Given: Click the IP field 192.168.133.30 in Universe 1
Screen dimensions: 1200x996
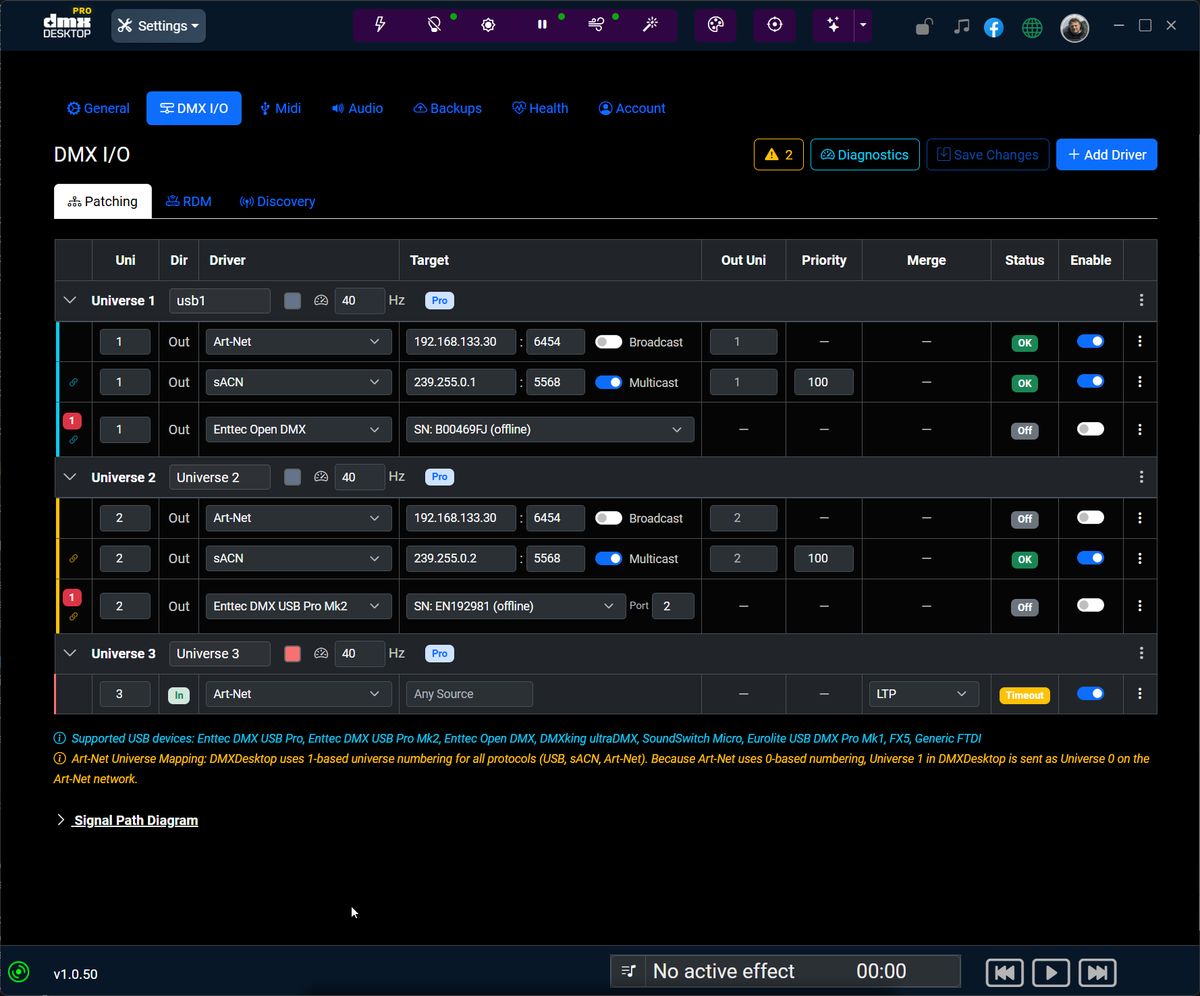Looking at the screenshot, I should tap(461, 342).
